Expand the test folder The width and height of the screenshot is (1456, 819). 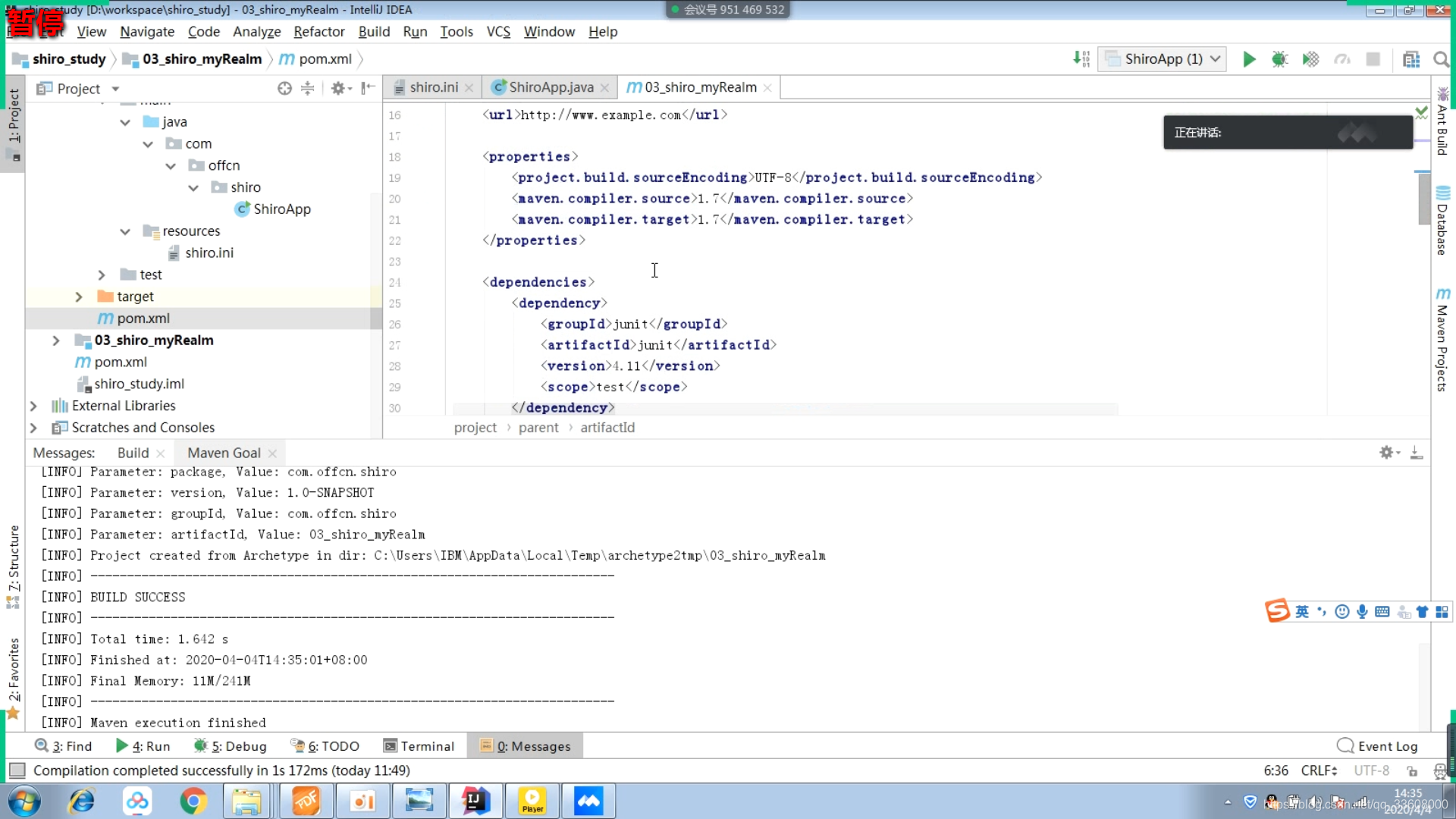(102, 275)
